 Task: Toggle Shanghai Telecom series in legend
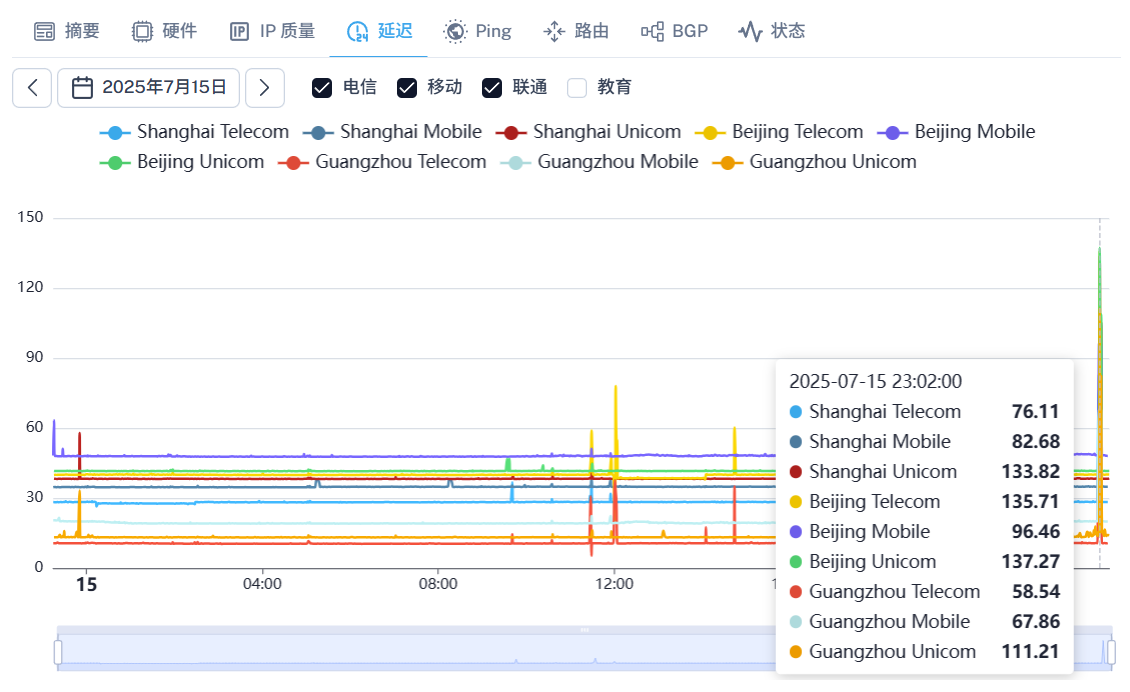[x=194, y=132]
